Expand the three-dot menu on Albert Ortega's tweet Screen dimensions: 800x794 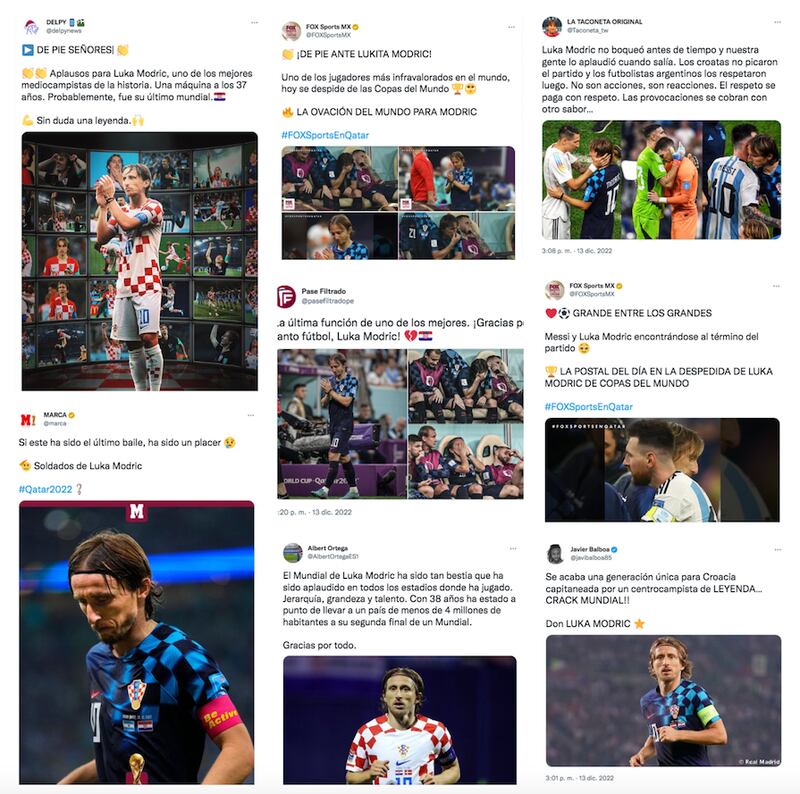tap(513, 549)
